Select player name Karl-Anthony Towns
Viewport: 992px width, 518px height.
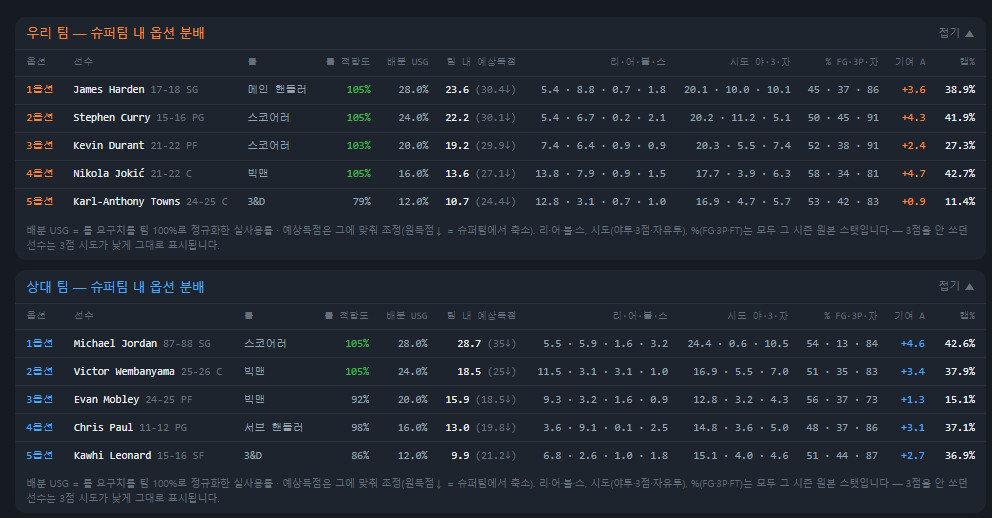tap(127, 202)
